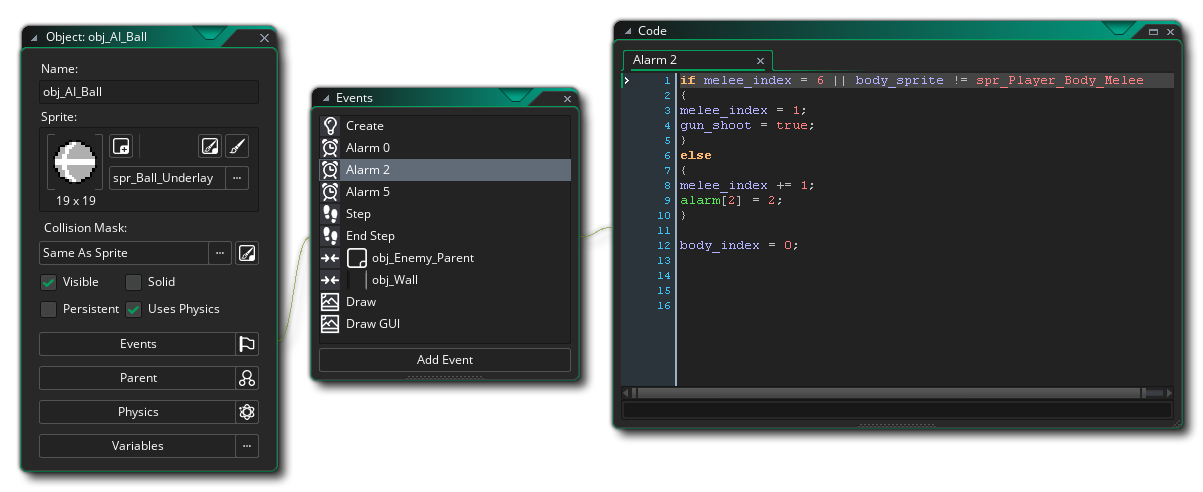The width and height of the screenshot is (1203, 492).
Task: Click the Events flag icon
Action: 247,344
